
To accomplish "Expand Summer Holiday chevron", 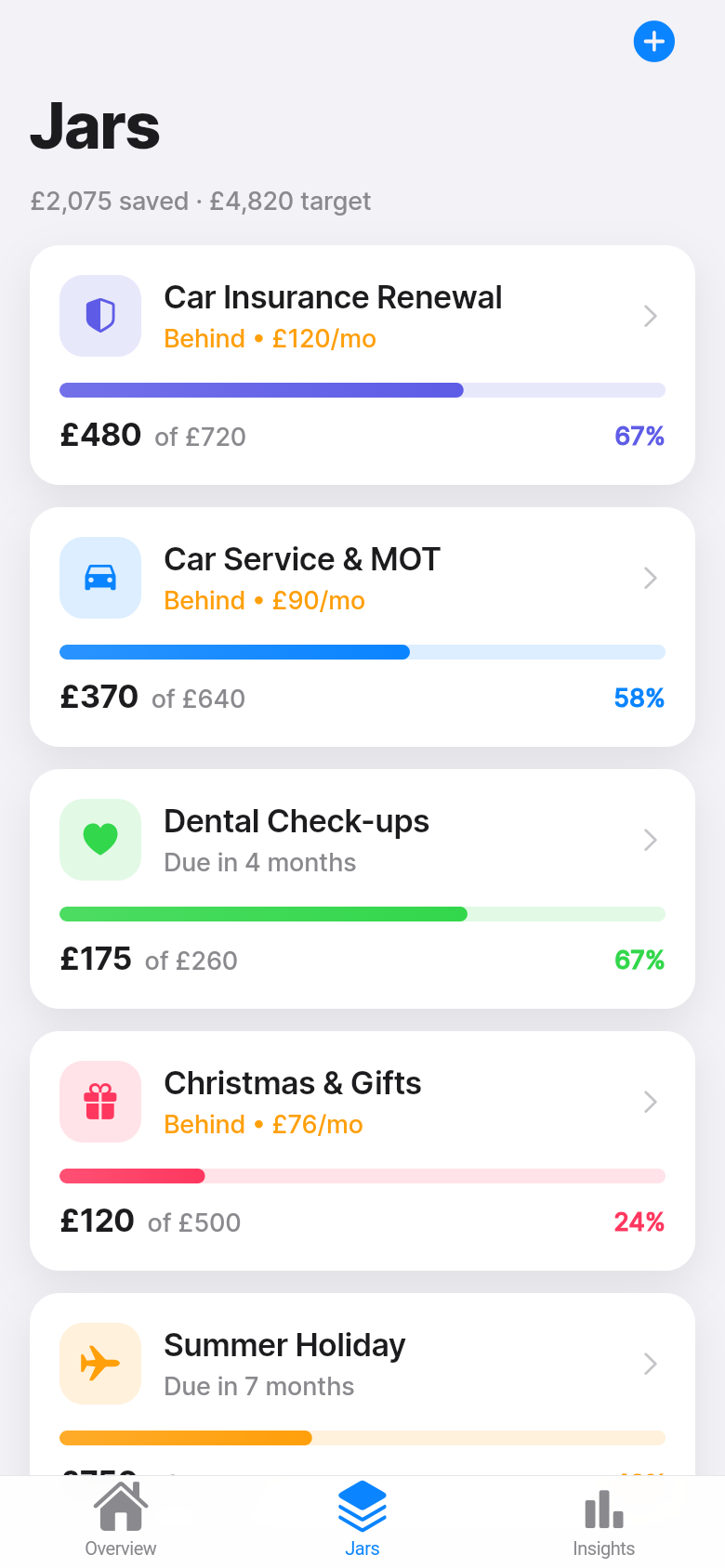I will 651,1364.
